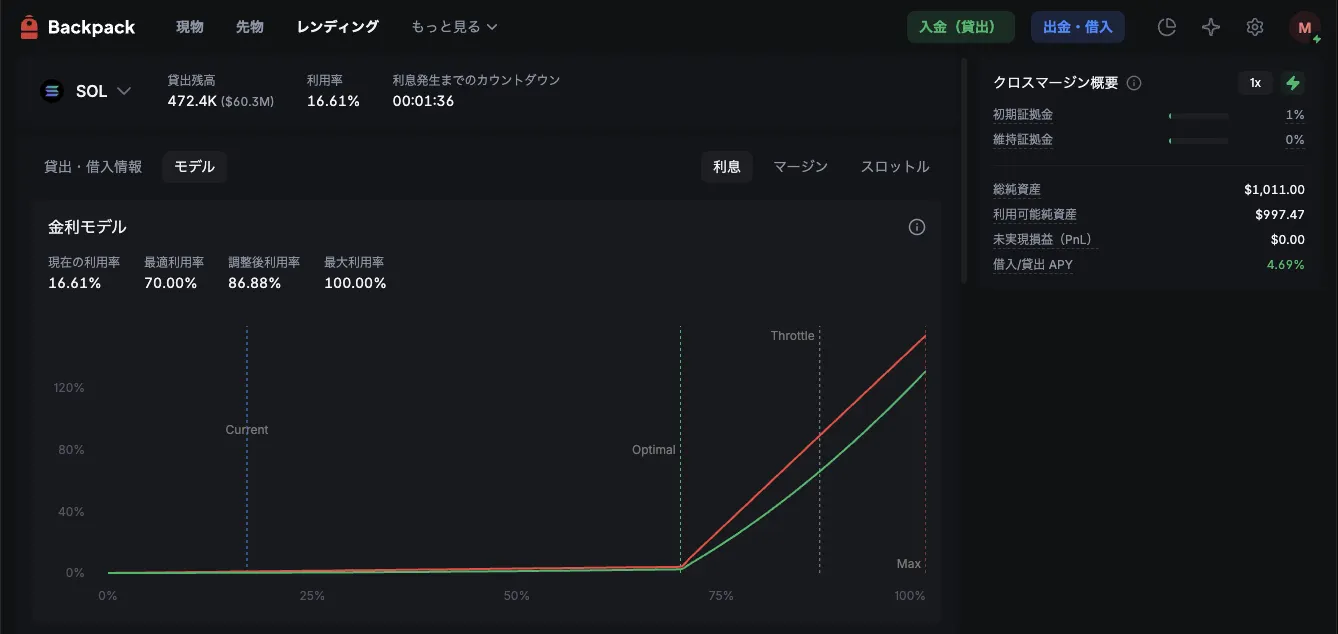Click the 入金（貸出） button
The width and height of the screenshot is (1338, 634).
point(960,27)
